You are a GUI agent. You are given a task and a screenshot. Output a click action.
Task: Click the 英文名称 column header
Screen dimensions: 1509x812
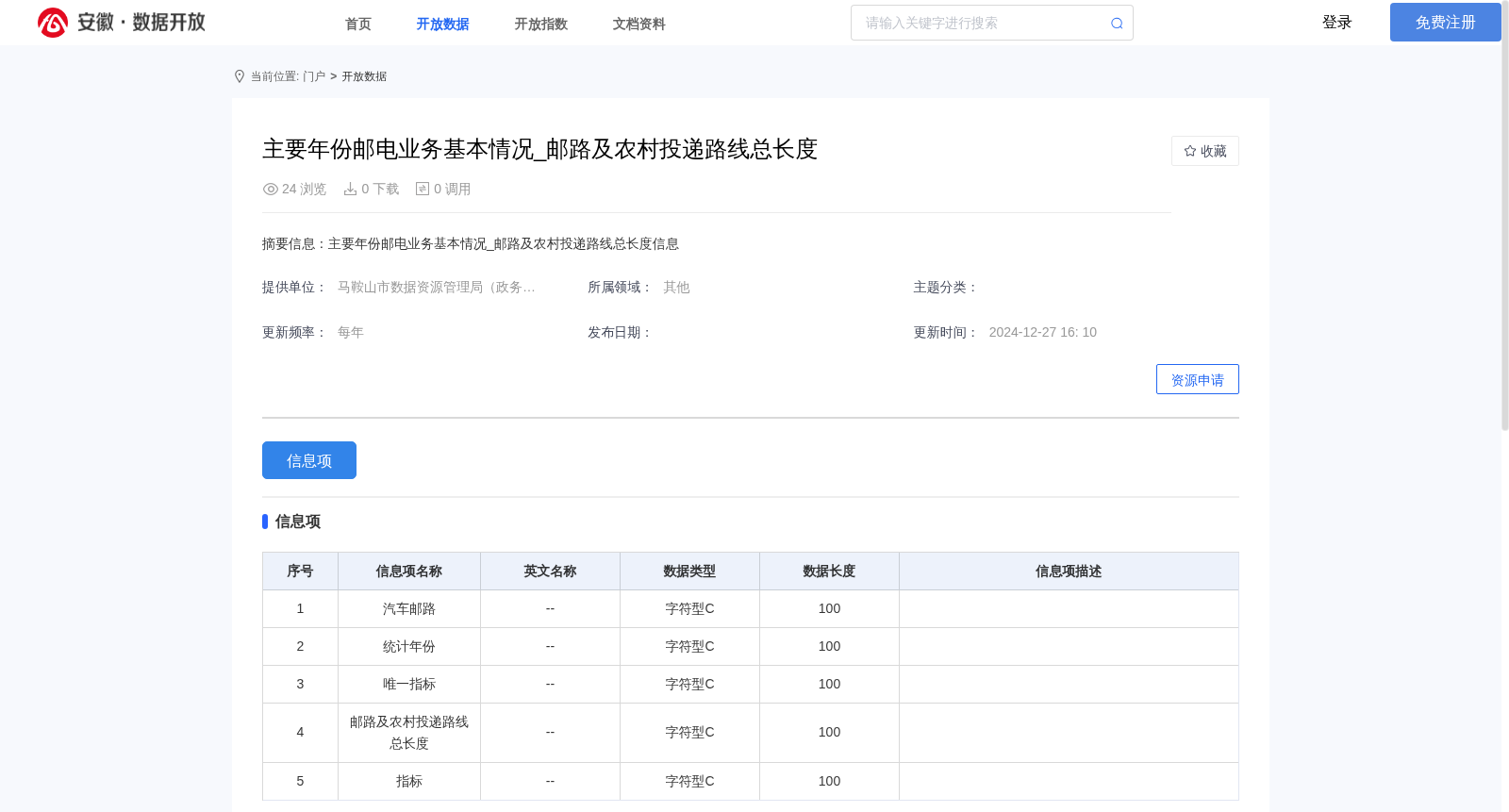[x=550, y=571]
